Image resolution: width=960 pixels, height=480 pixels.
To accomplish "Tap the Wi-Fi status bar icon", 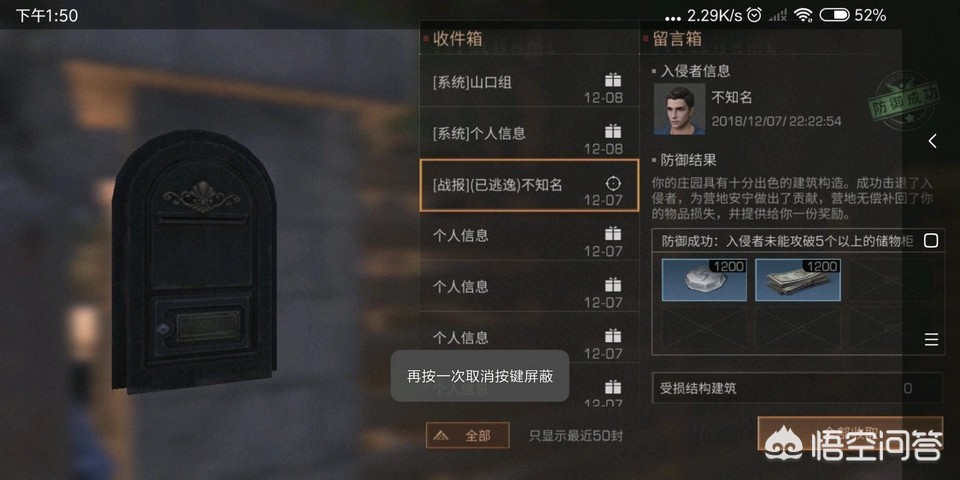I will coord(803,15).
